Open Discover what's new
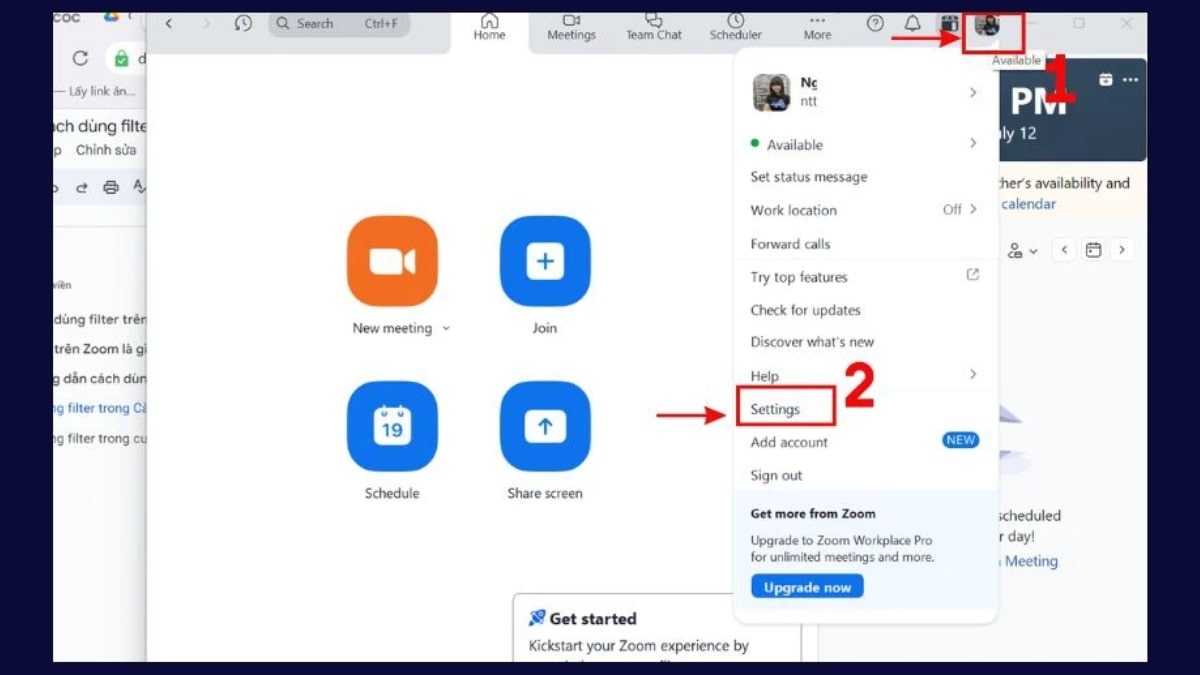1200x675 pixels. (812, 342)
